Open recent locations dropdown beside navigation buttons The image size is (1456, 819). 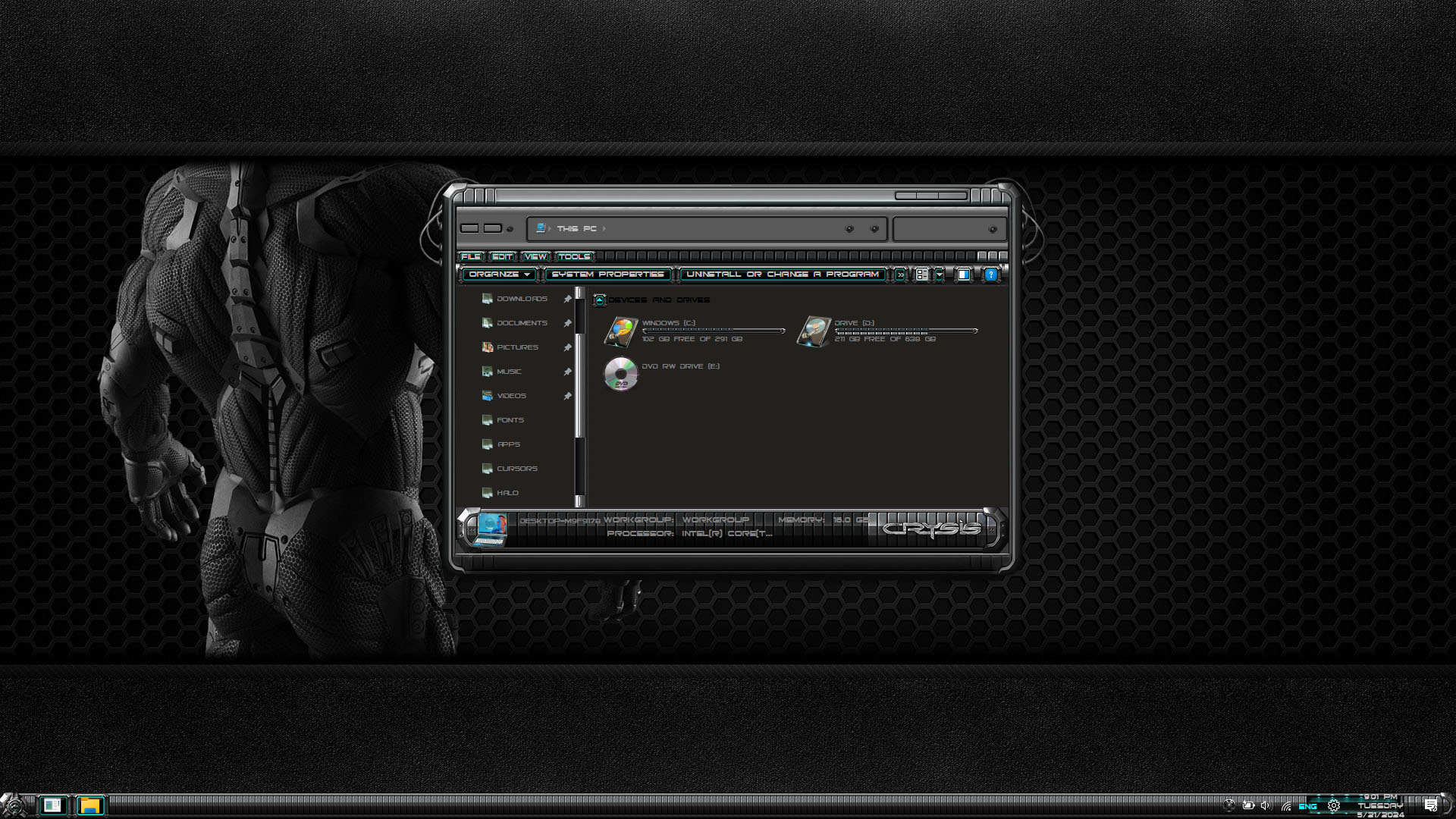pyautogui.click(x=510, y=228)
